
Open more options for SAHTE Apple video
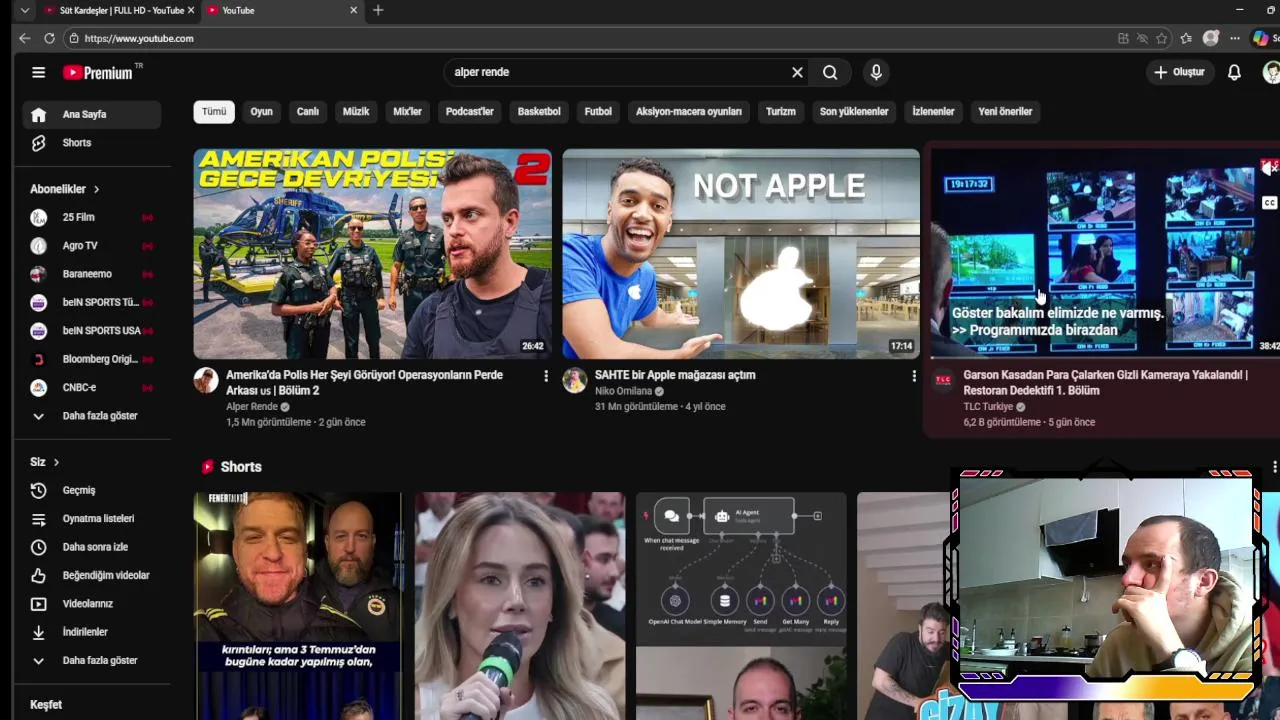click(913, 376)
